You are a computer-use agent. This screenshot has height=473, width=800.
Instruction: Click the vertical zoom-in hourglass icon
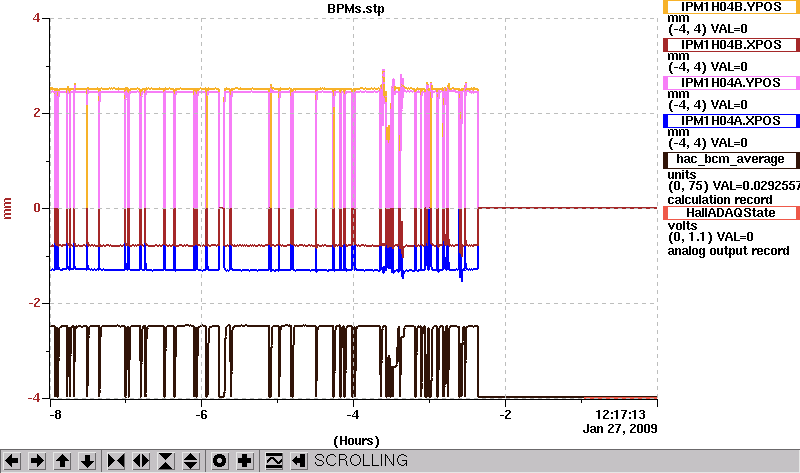coord(166,461)
